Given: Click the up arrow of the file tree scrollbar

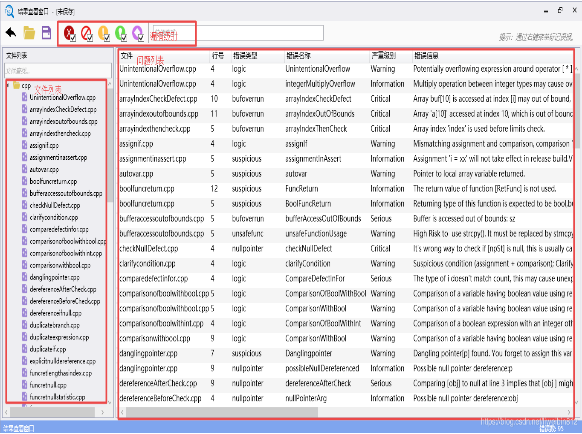Looking at the screenshot, I should tap(109, 84).
